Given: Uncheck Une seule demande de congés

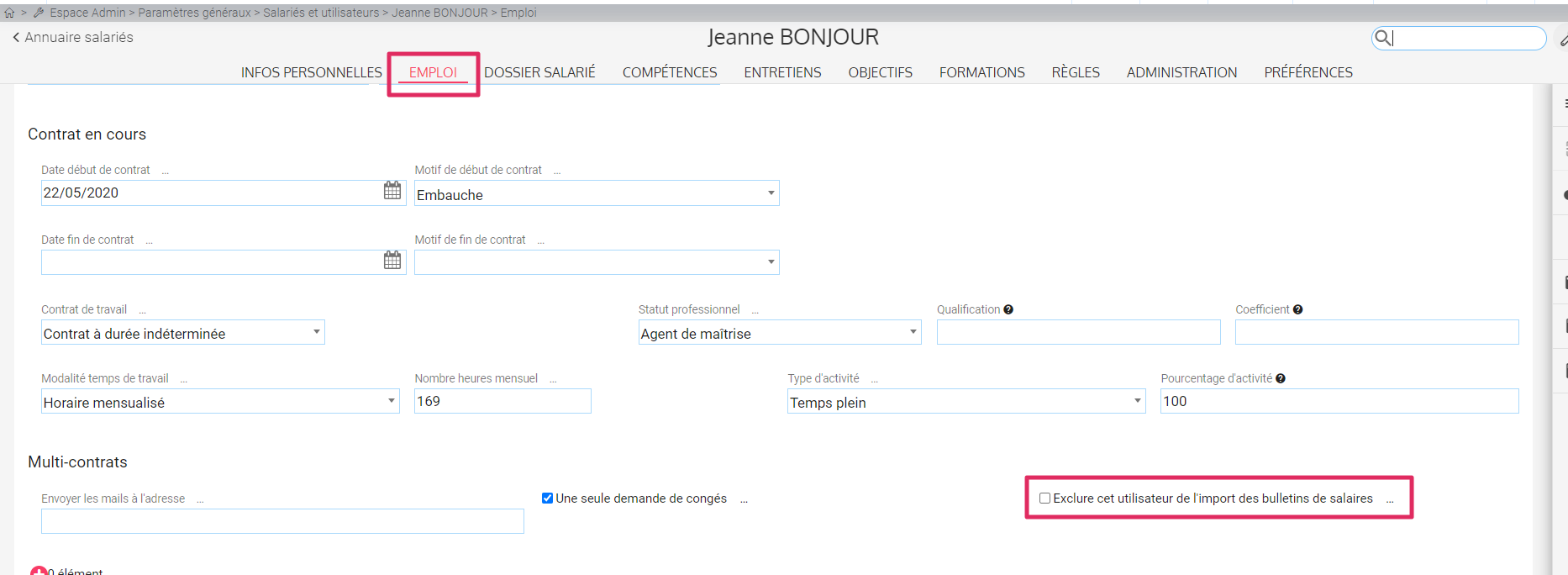Looking at the screenshot, I should tap(547, 499).
